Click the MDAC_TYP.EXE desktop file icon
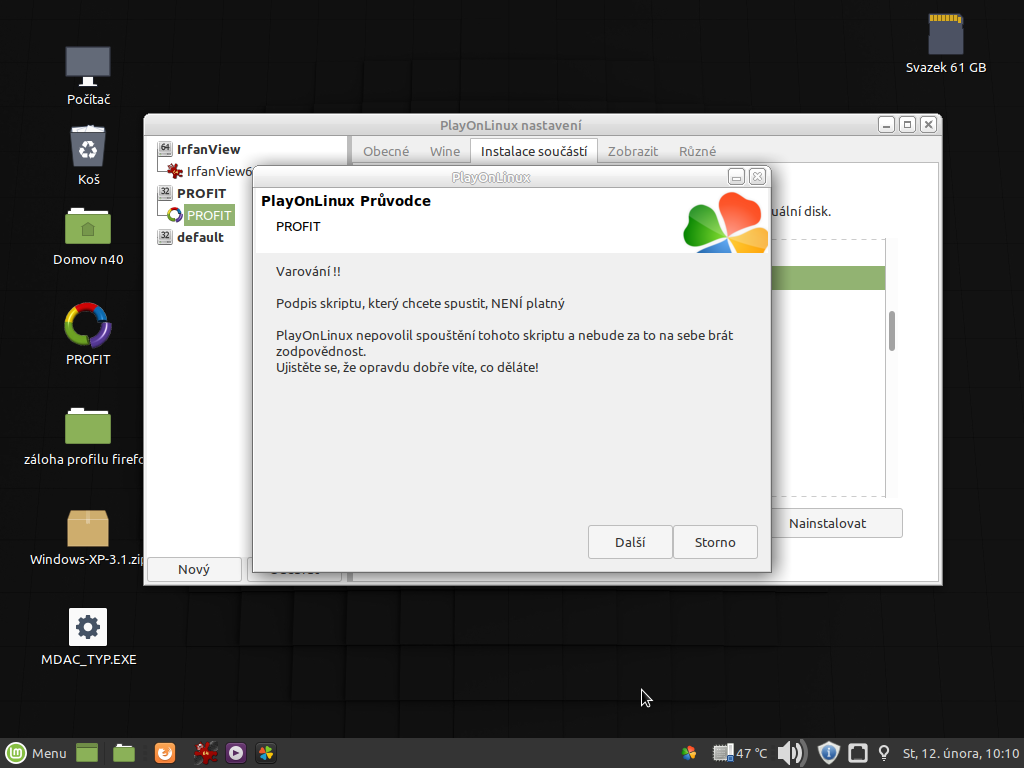The height and width of the screenshot is (768, 1024). [88, 627]
